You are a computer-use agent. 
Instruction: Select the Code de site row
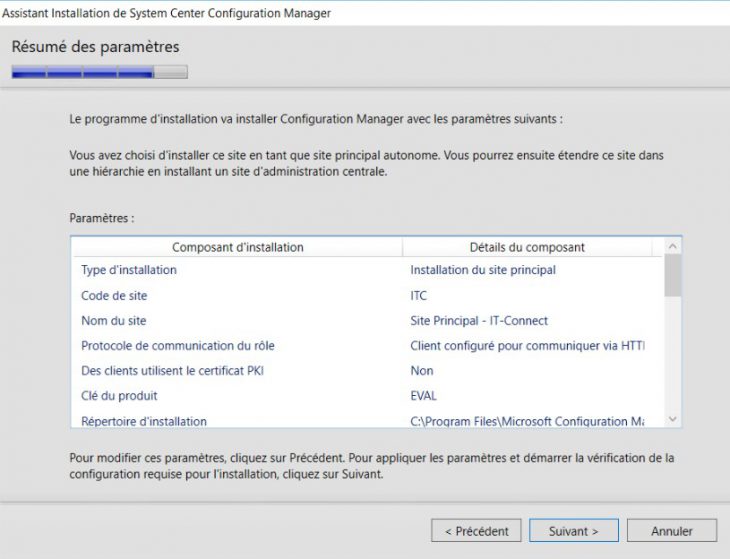(x=114, y=296)
